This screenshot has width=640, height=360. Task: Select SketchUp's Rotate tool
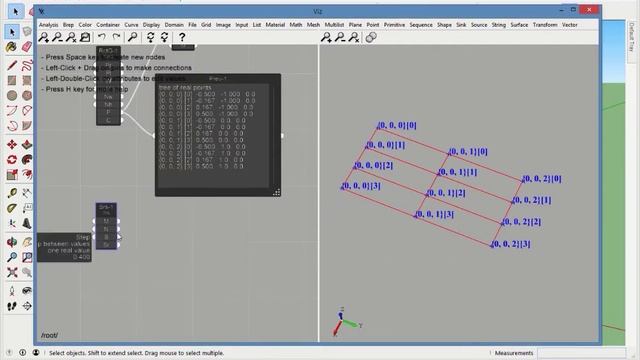pos(12,160)
